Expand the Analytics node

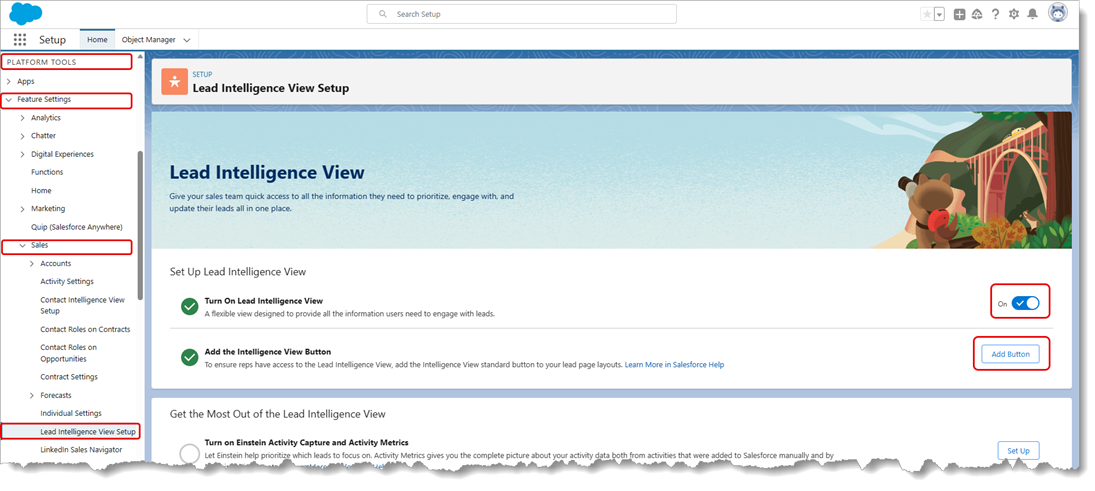click(22, 118)
